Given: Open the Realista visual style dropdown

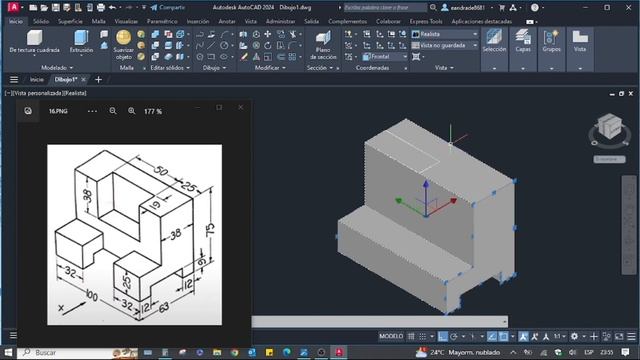Looking at the screenshot, I should 444,34.
